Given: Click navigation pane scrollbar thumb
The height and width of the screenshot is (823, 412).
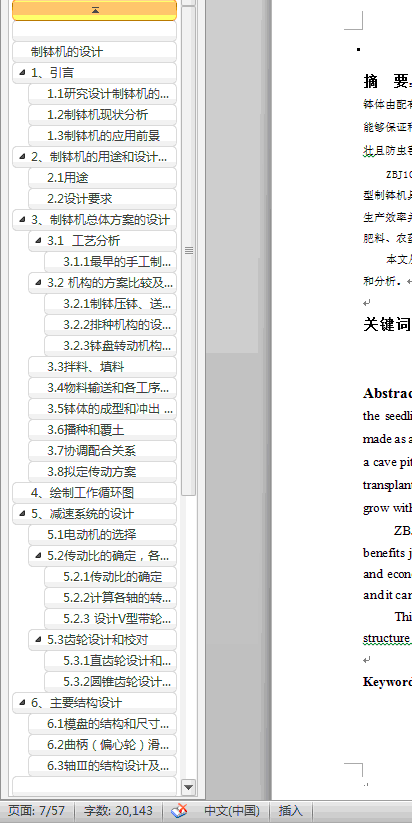Looking at the screenshot, I should tap(188, 251).
